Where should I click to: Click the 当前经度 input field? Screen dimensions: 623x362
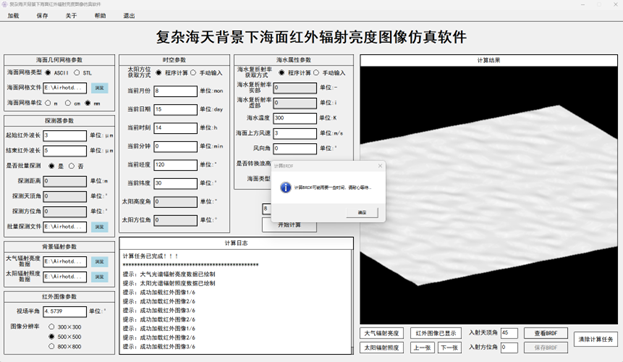click(176, 165)
